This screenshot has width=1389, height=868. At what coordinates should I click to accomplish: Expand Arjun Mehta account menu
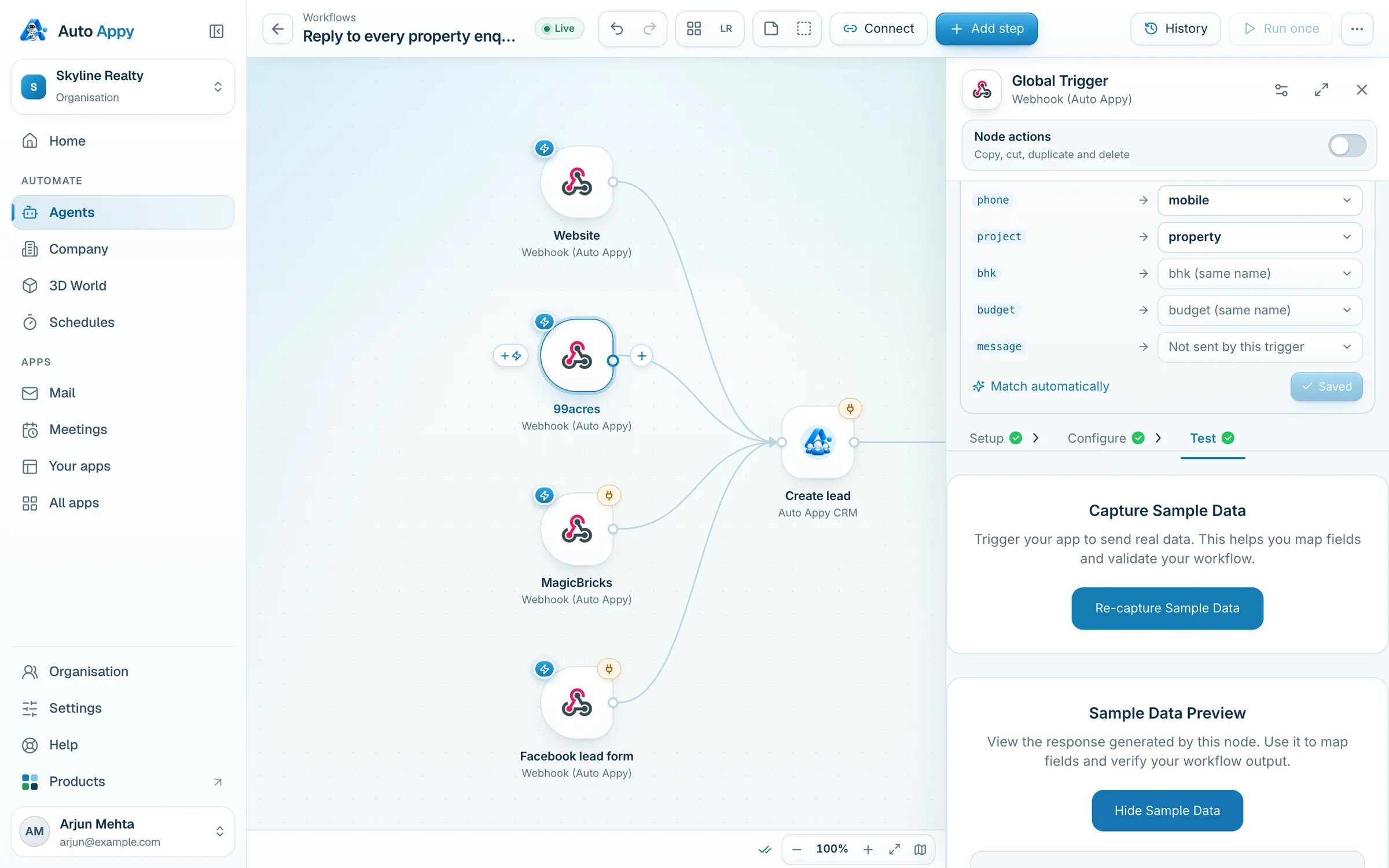pos(123,832)
